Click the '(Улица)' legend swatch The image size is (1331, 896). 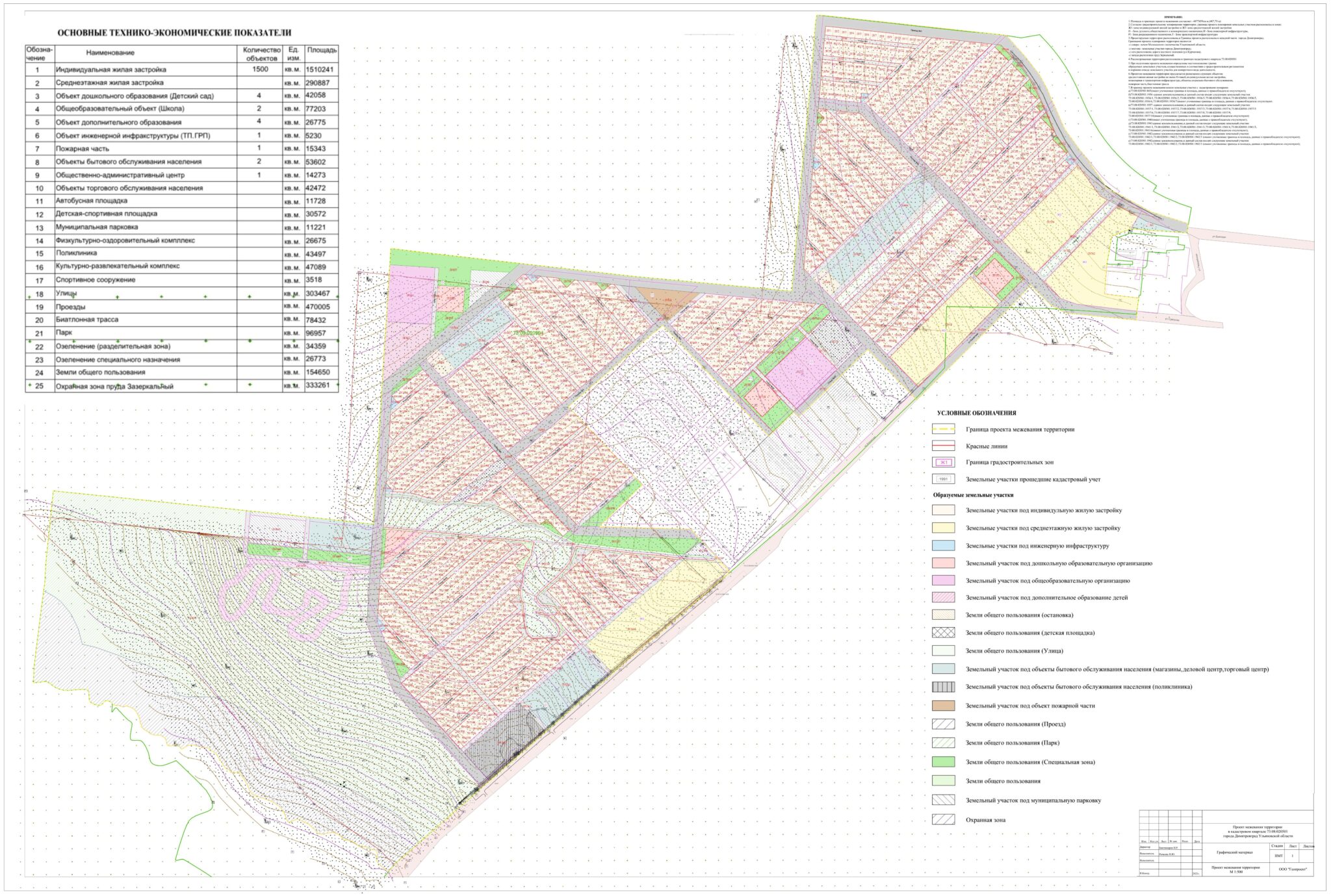pos(943,650)
